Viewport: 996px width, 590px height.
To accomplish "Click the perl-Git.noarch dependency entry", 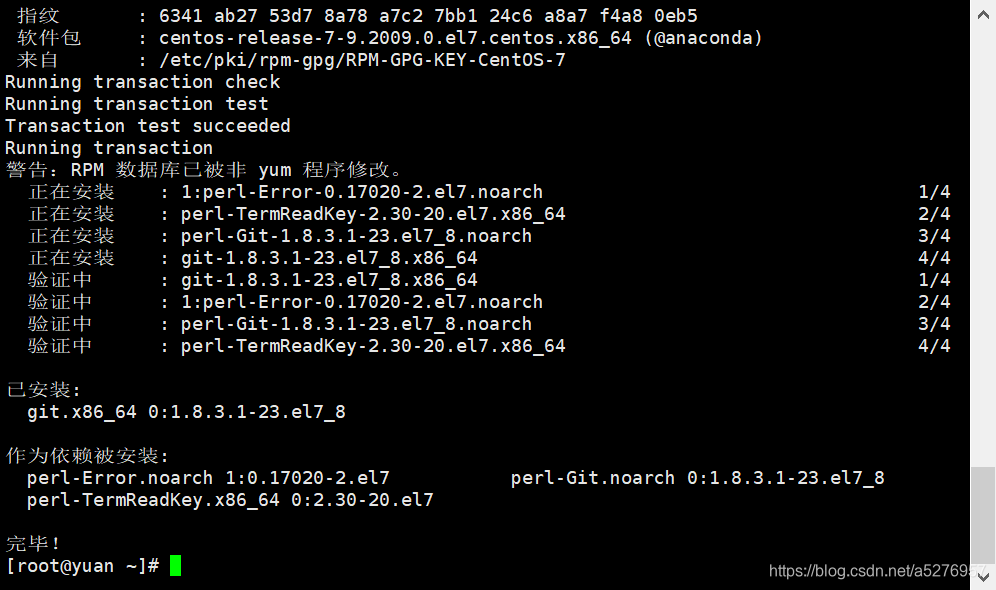I will pos(697,478).
